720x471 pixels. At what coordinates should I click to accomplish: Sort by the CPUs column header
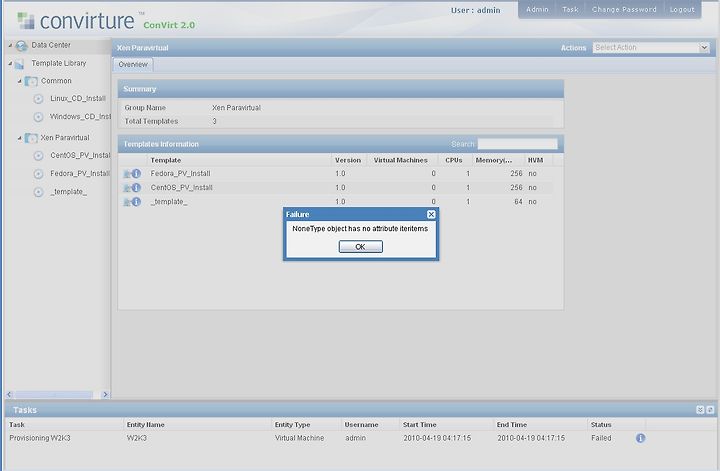click(455, 160)
